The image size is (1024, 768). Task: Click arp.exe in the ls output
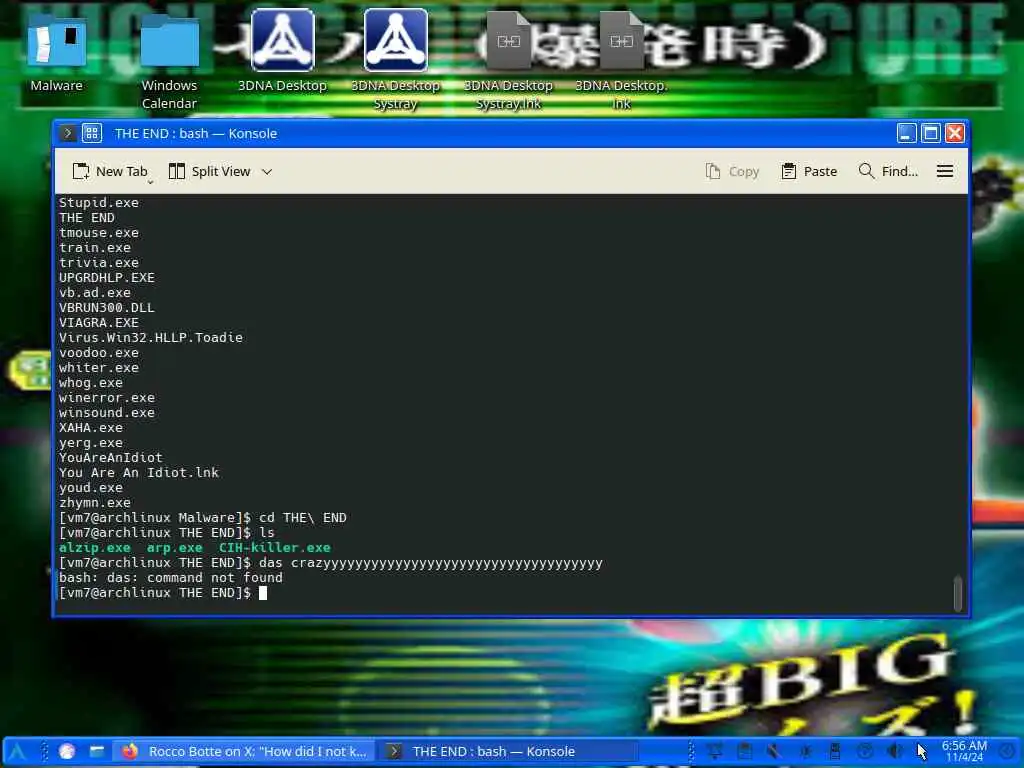coord(174,547)
